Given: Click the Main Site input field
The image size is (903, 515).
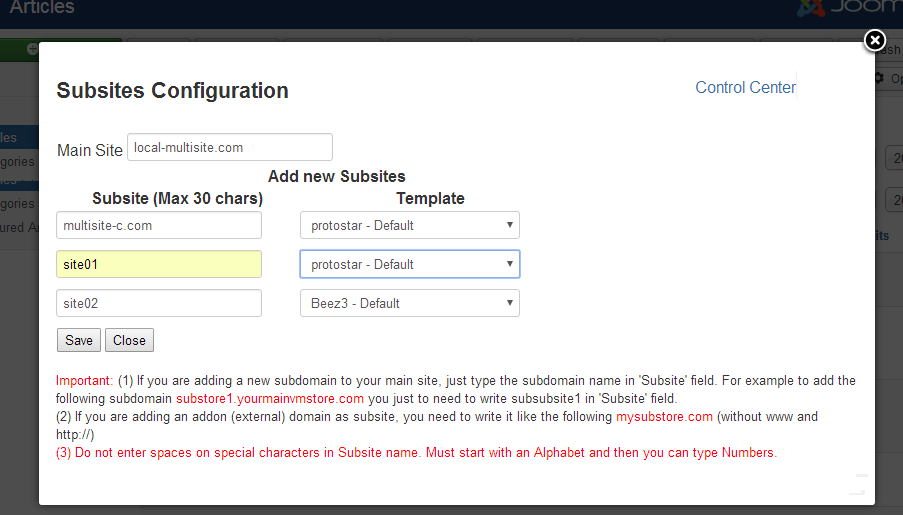Looking at the screenshot, I should 230,147.
